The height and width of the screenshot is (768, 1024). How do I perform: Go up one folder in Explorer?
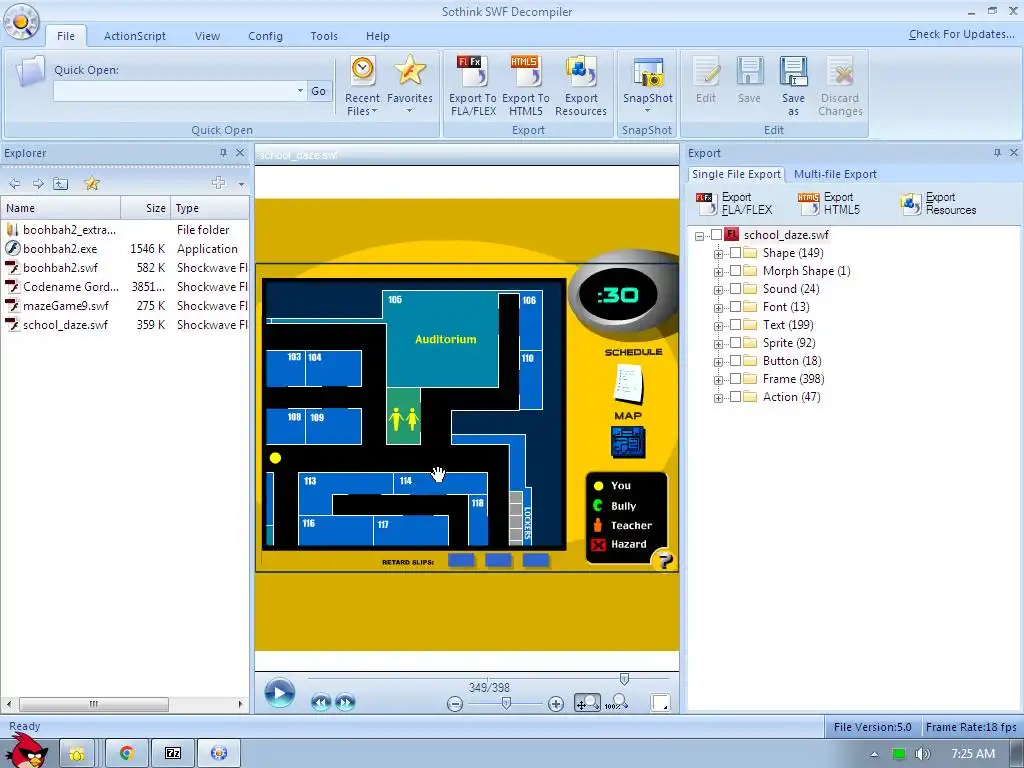tap(61, 184)
